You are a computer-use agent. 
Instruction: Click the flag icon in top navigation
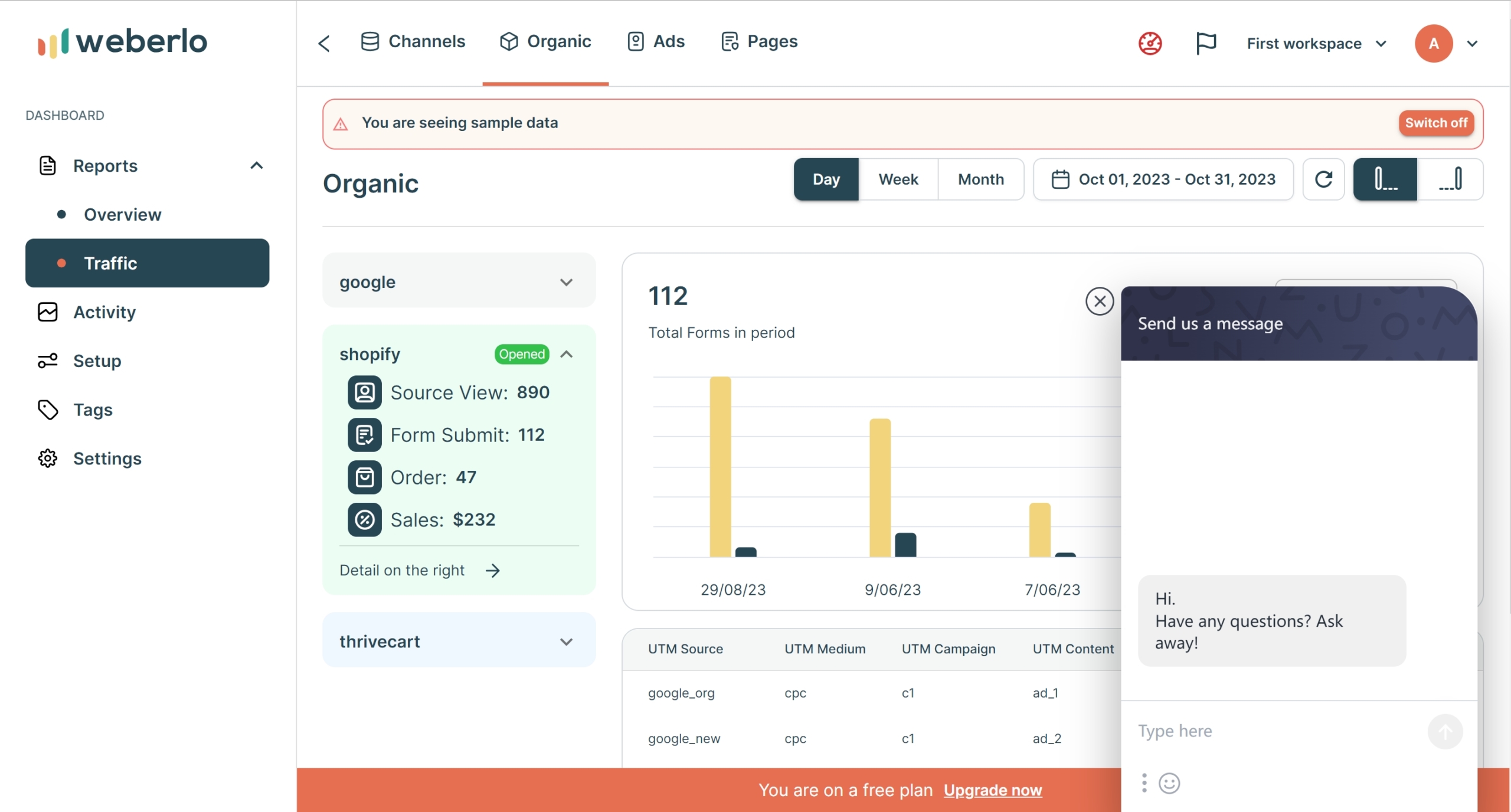(1206, 42)
